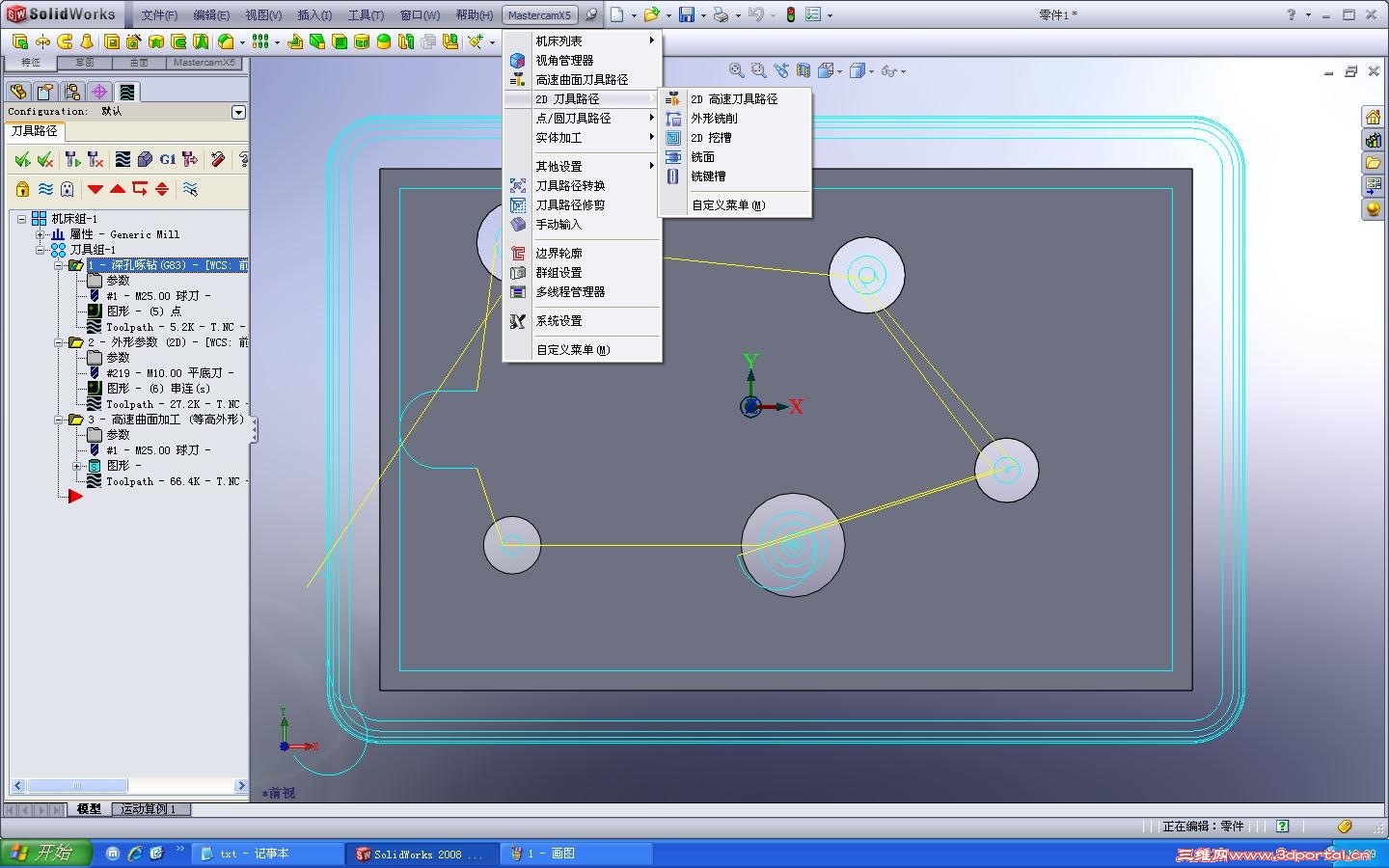Open the FeatureManager design tree tab
The image size is (1389, 868).
(17, 92)
